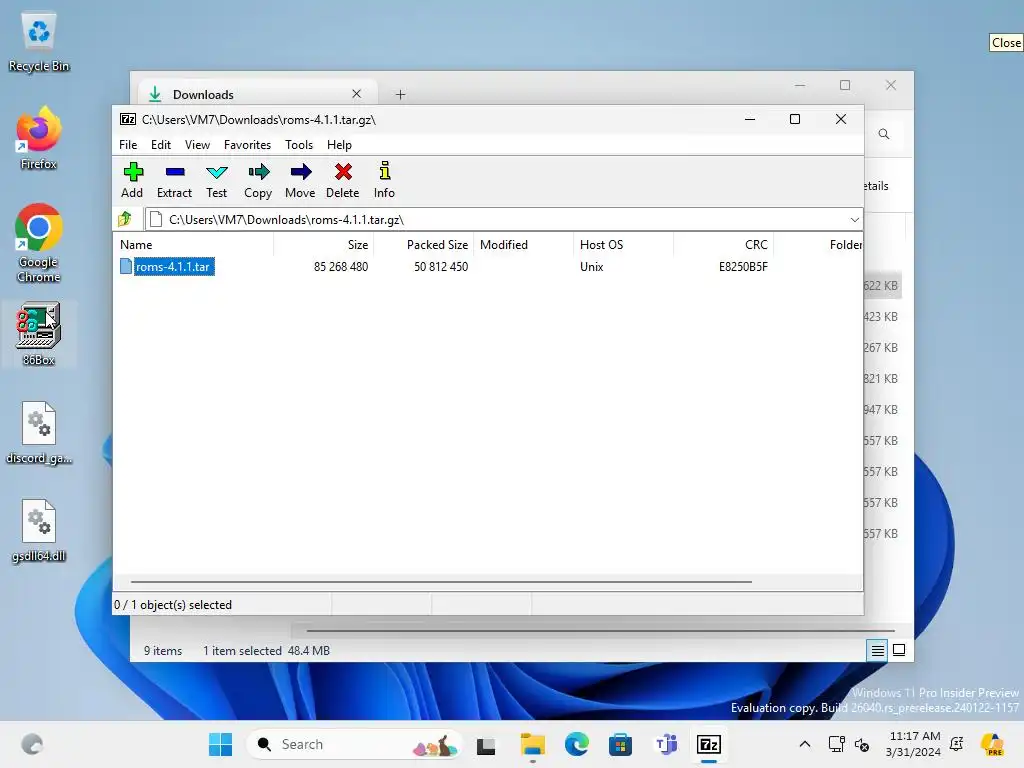Open File Explorer from the taskbar

pyautogui.click(x=532, y=744)
